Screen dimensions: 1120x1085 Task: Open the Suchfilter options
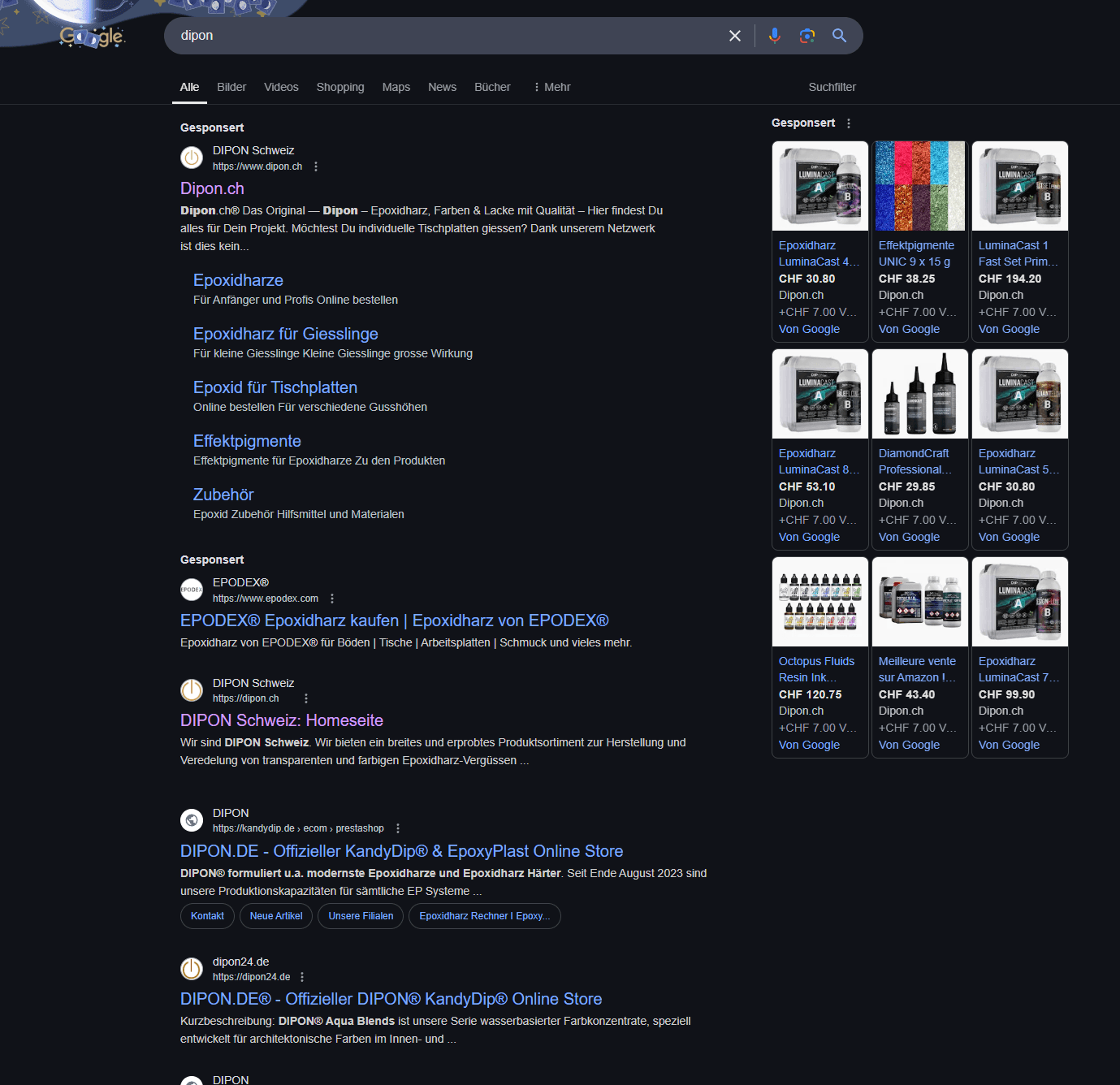(832, 87)
